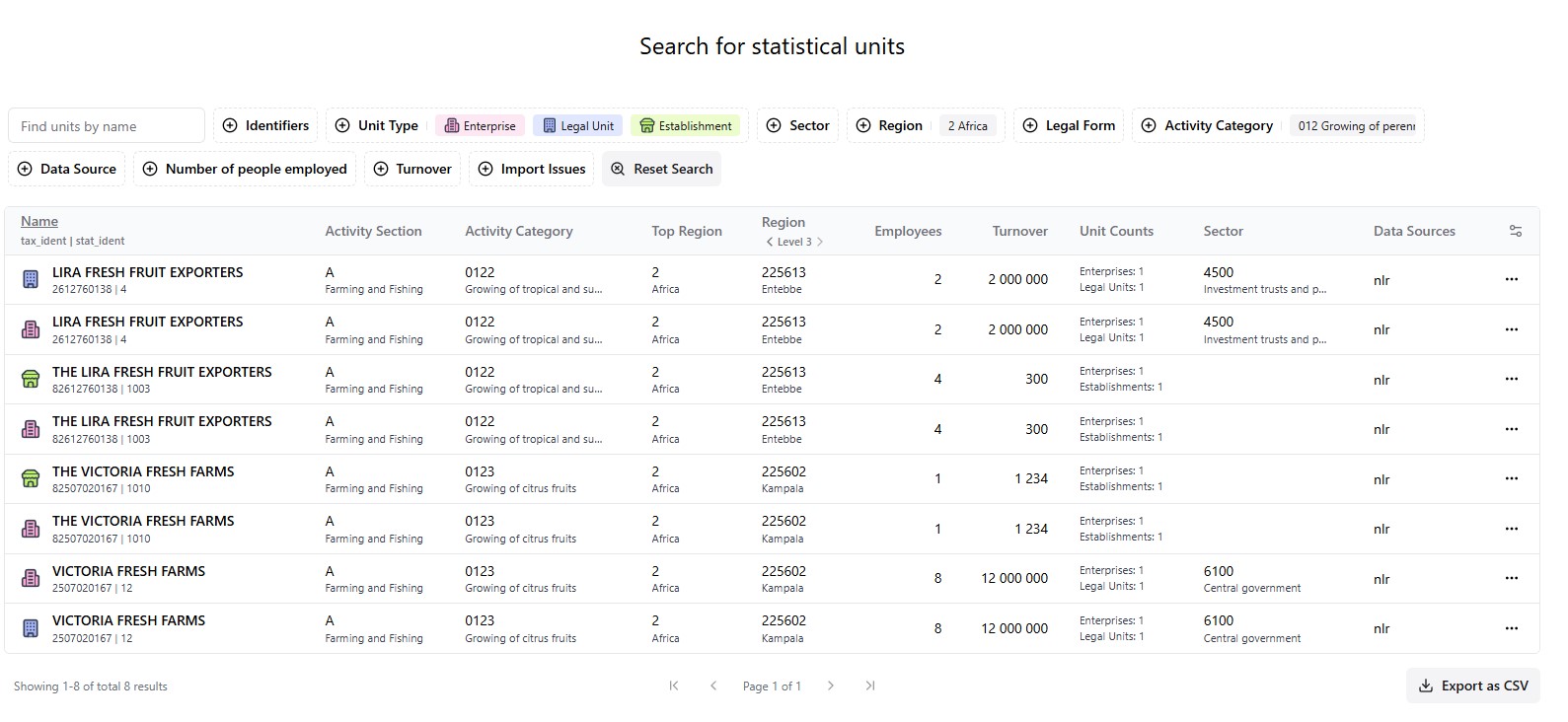1568x722 pixels.
Task: Open the Legal Form filter dropdown
Action: (1069, 125)
